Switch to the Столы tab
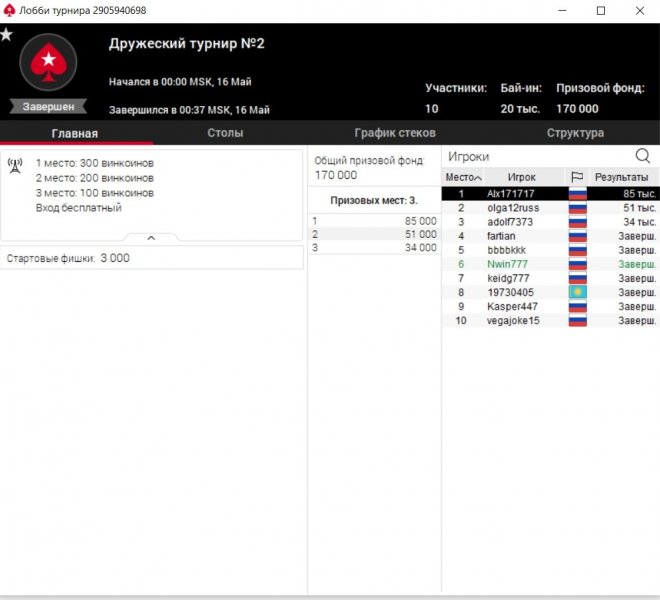The height and width of the screenshot is (600, 660). pyautogui.click(x=225, y=133)
